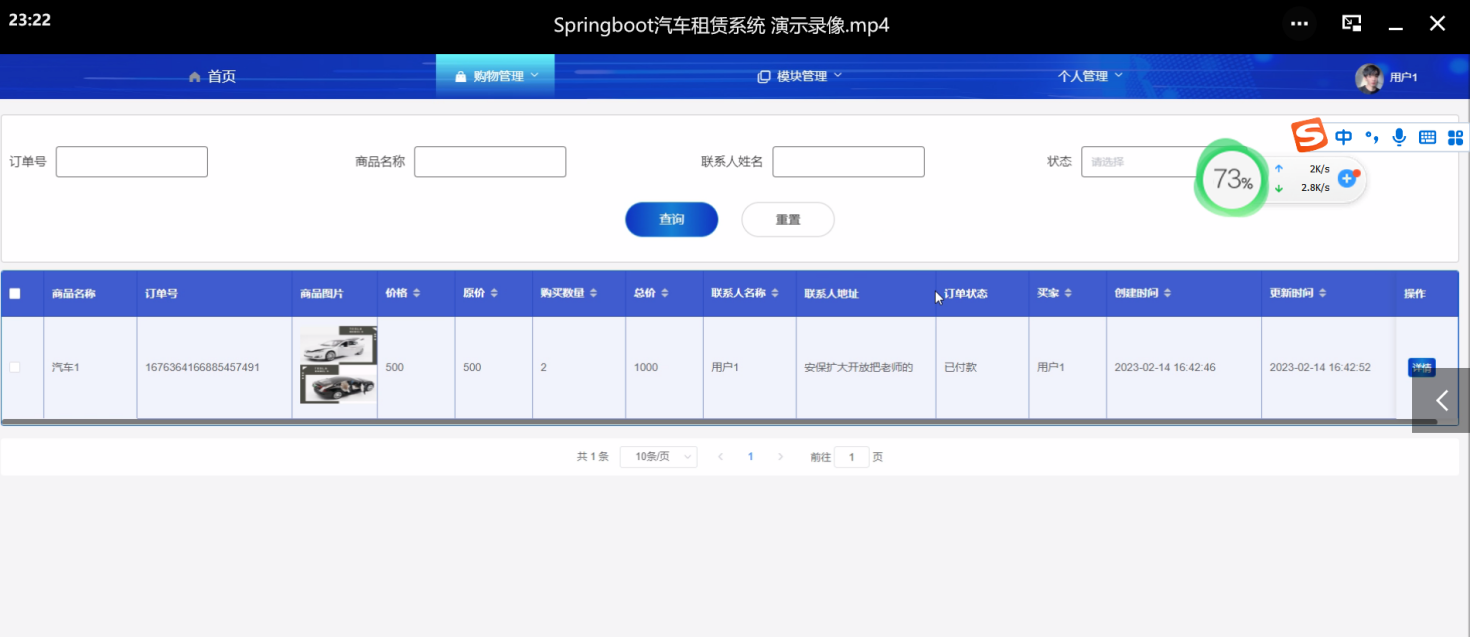Sort the table by 创建时间 column

[1167, 293]
